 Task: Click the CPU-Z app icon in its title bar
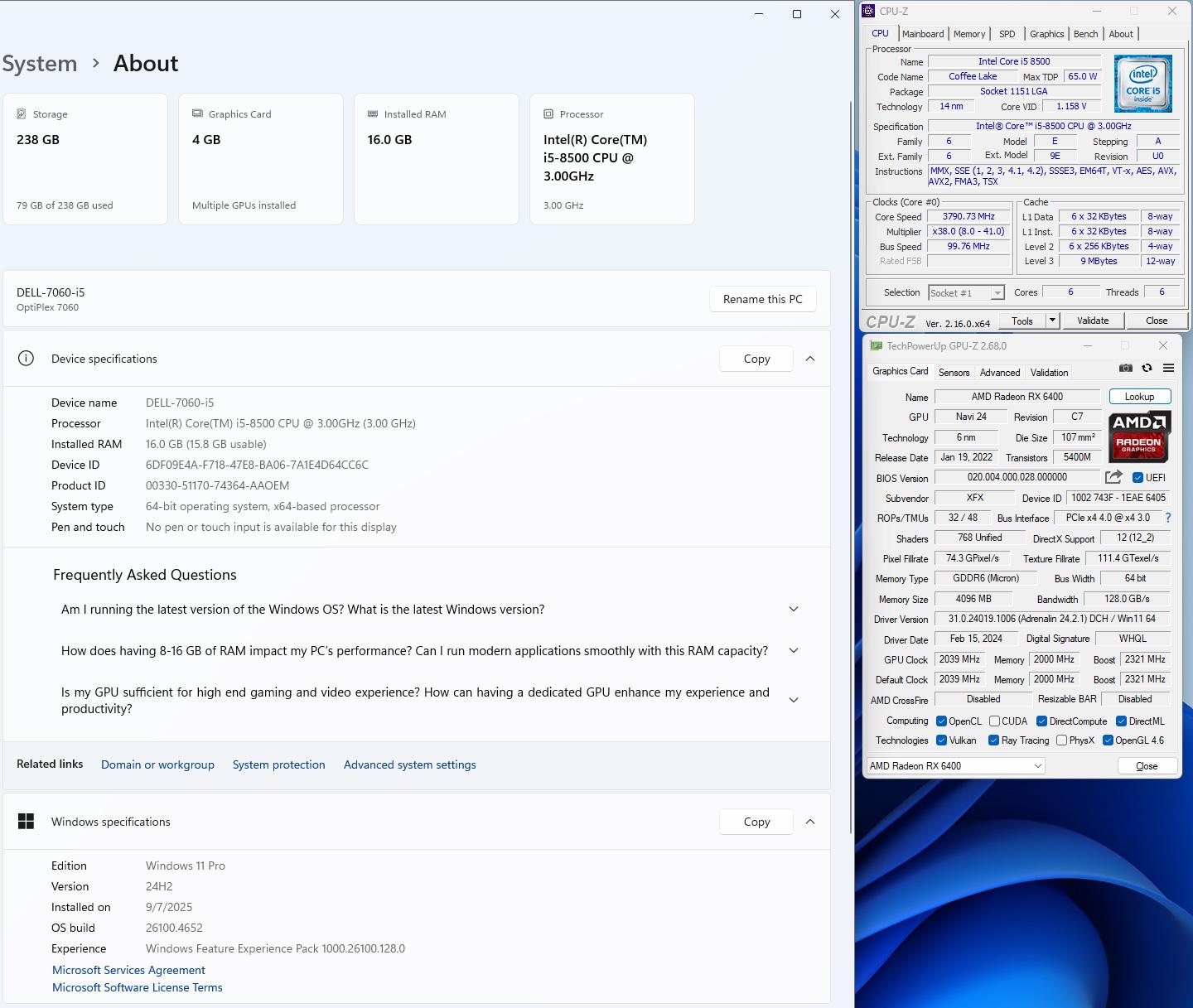click(x=868, y=11)
